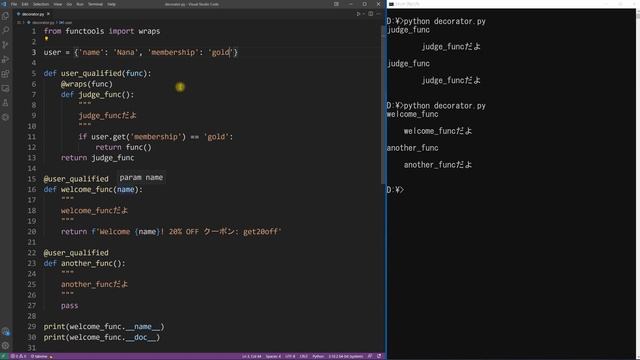
Task: Open the Source Control view
Action: pyautogui.click(x=5, y=45)
